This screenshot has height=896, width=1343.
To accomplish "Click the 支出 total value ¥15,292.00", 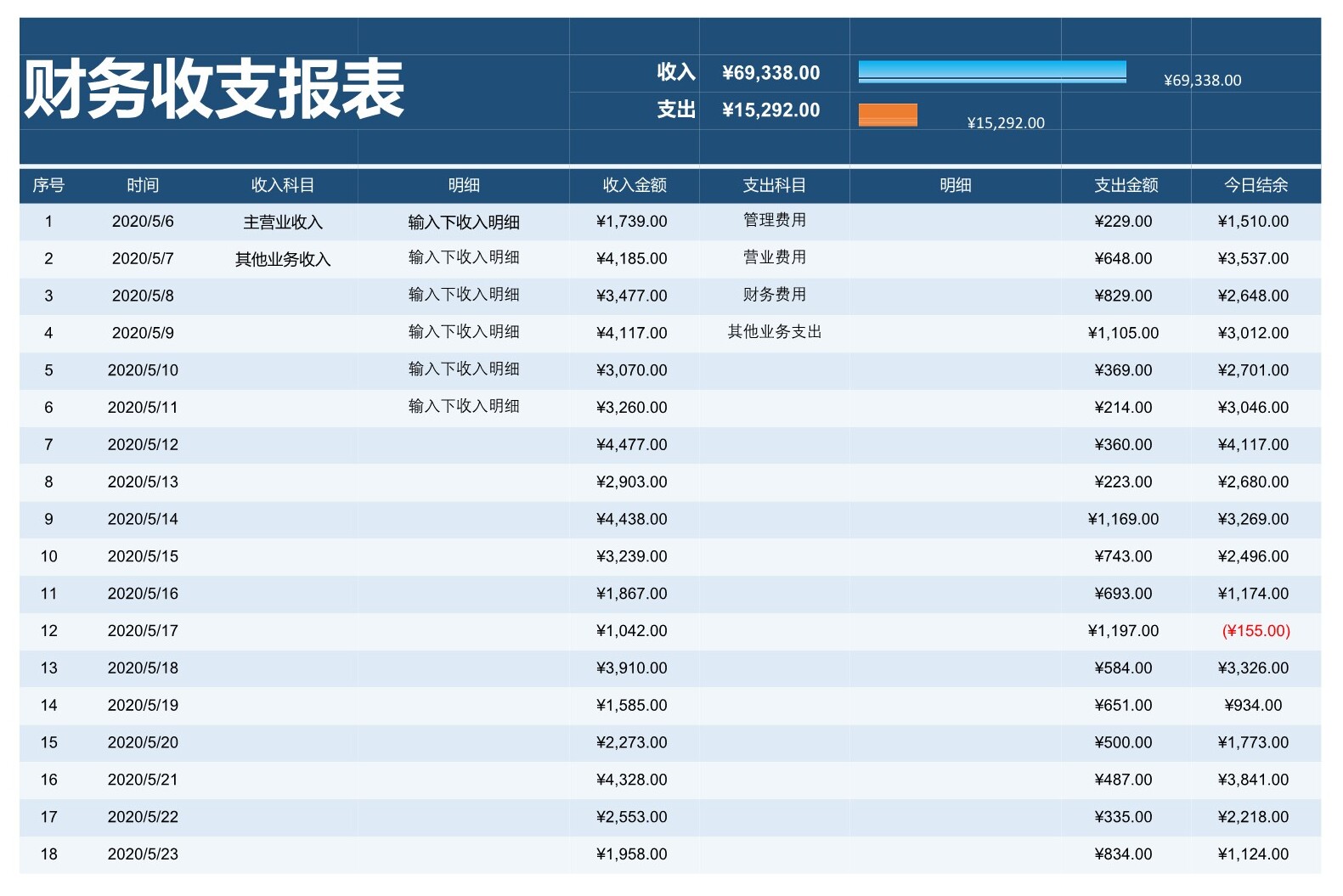I will (x=770, y=110).
